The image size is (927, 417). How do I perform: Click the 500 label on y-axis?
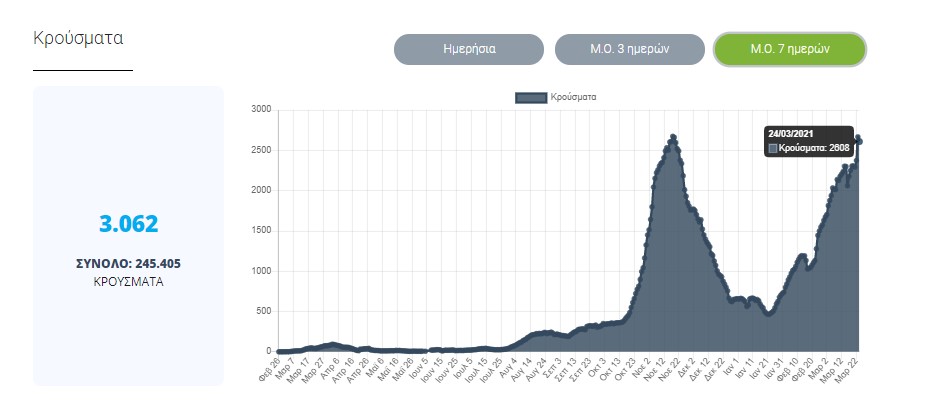(263, 311)
